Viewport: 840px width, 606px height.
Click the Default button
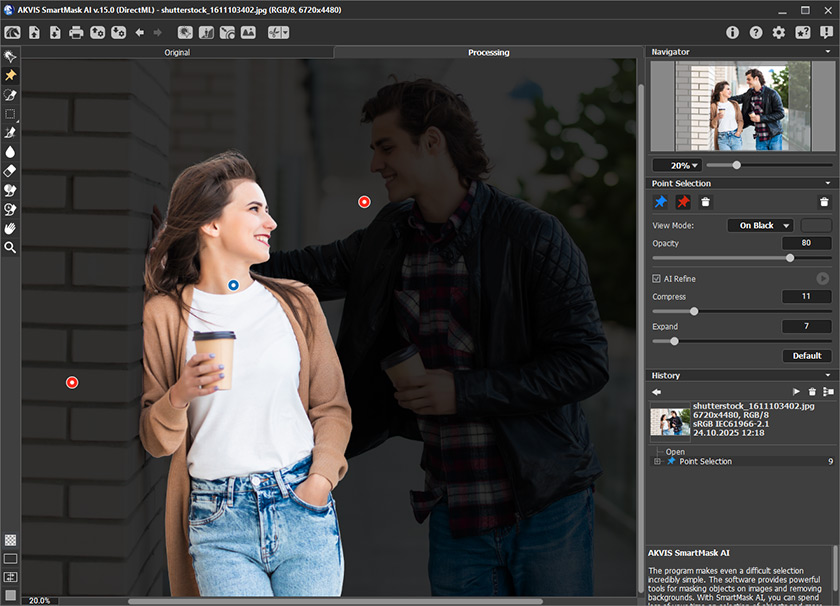click(807, 356)
